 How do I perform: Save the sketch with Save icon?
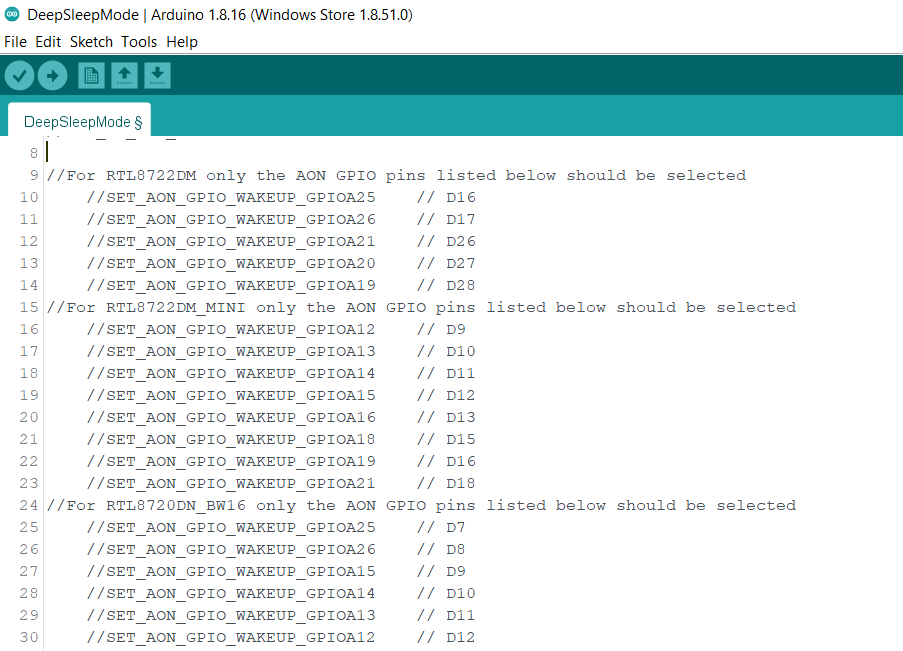157,75
